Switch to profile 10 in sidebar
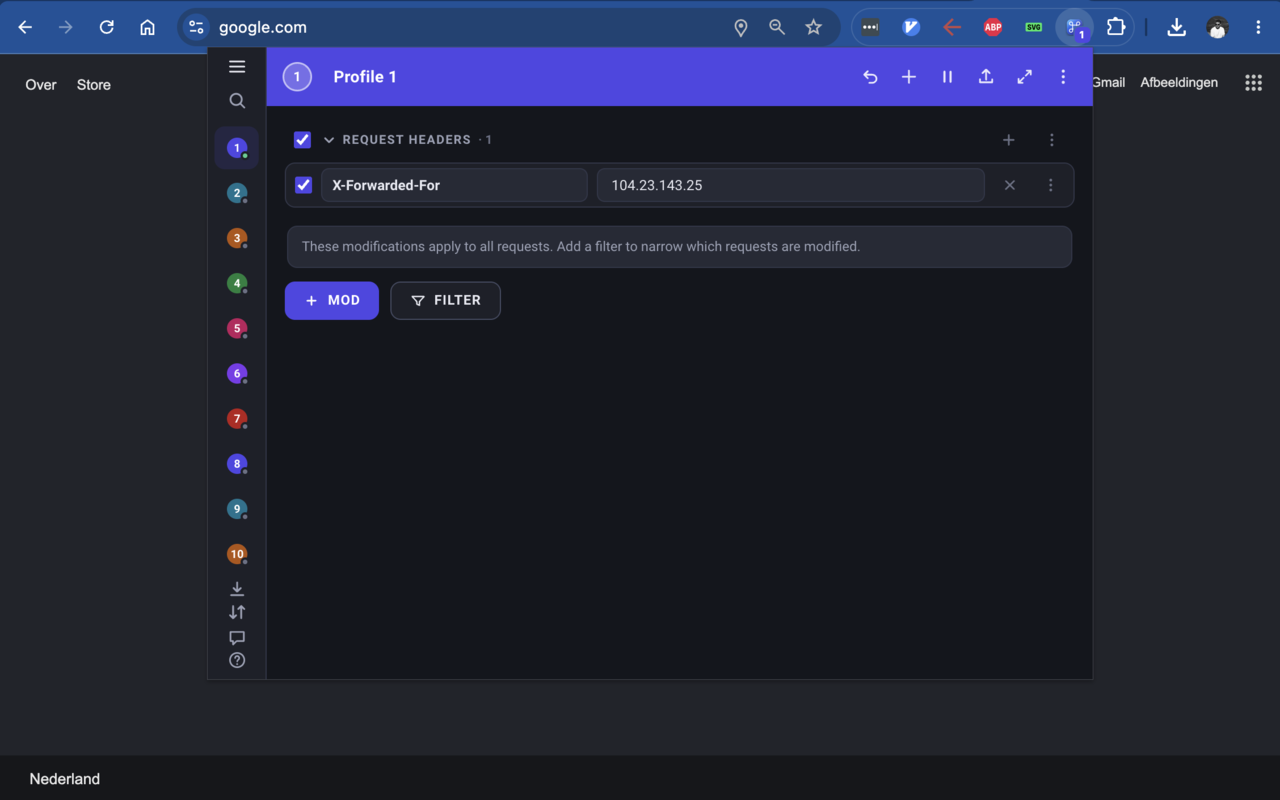Viewport: 1280px width, 800px height. click(237, 553)
